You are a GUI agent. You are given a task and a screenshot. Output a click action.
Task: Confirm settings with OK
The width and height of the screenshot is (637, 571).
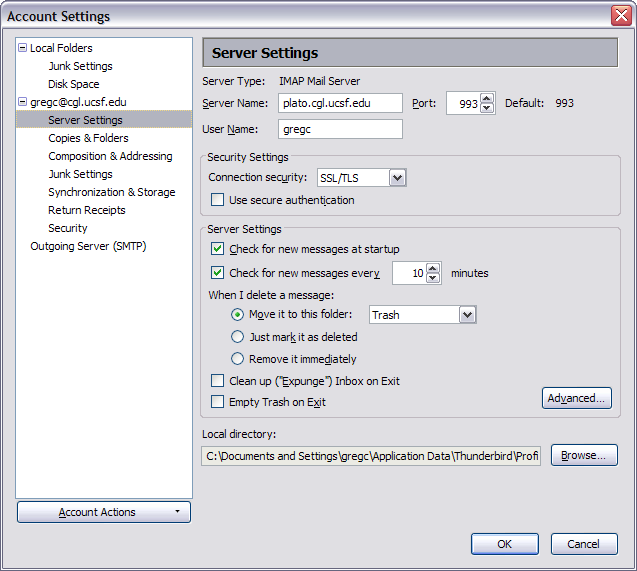click(x=505, y=544)
